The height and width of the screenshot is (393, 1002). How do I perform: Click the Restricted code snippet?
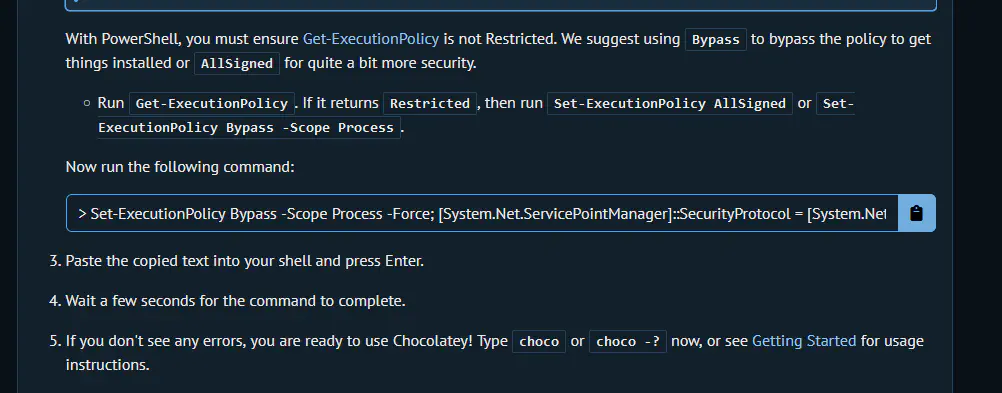(430, 104)
